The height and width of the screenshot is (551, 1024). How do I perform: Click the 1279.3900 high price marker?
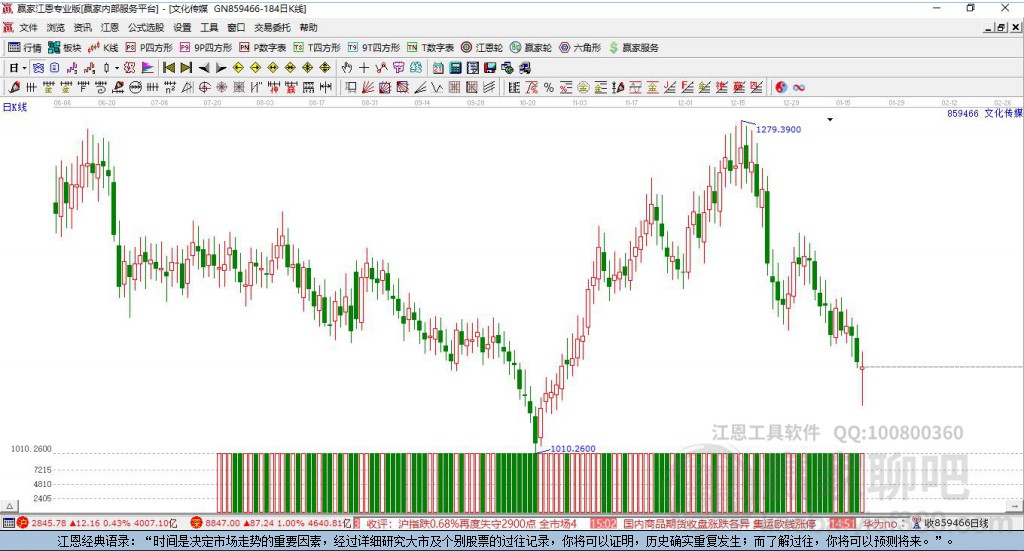tap(778, 129)
